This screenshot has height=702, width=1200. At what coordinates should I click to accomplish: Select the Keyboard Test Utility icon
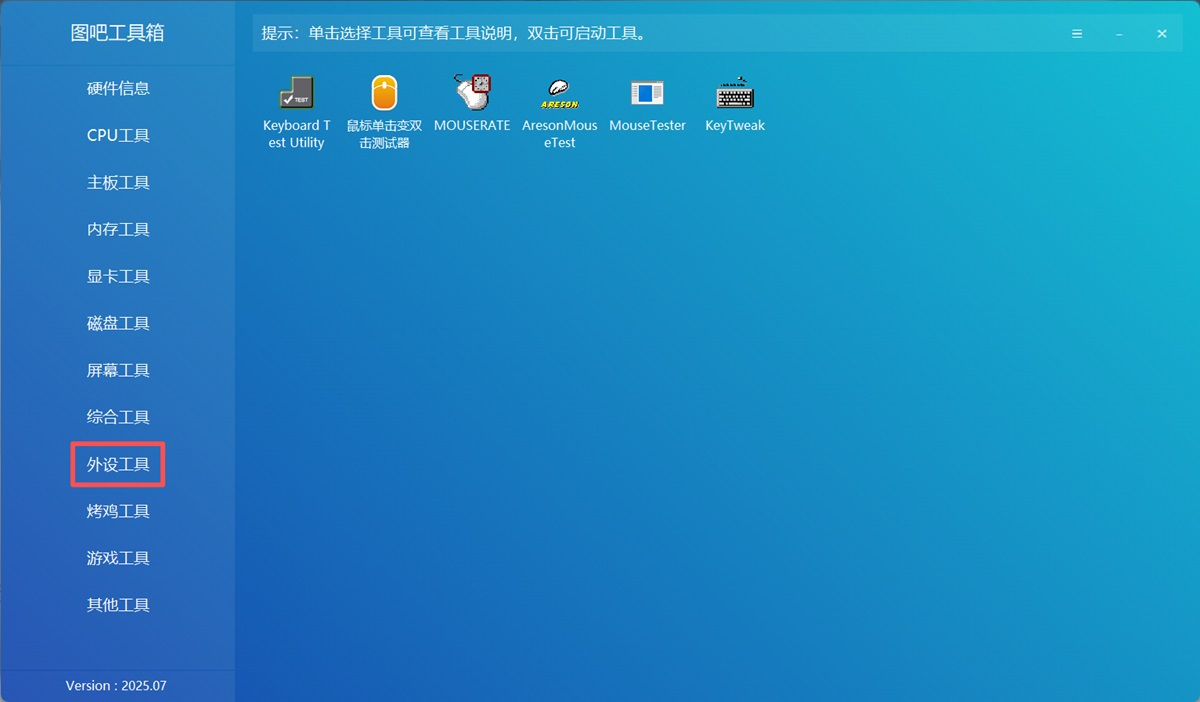click(296, 93)
